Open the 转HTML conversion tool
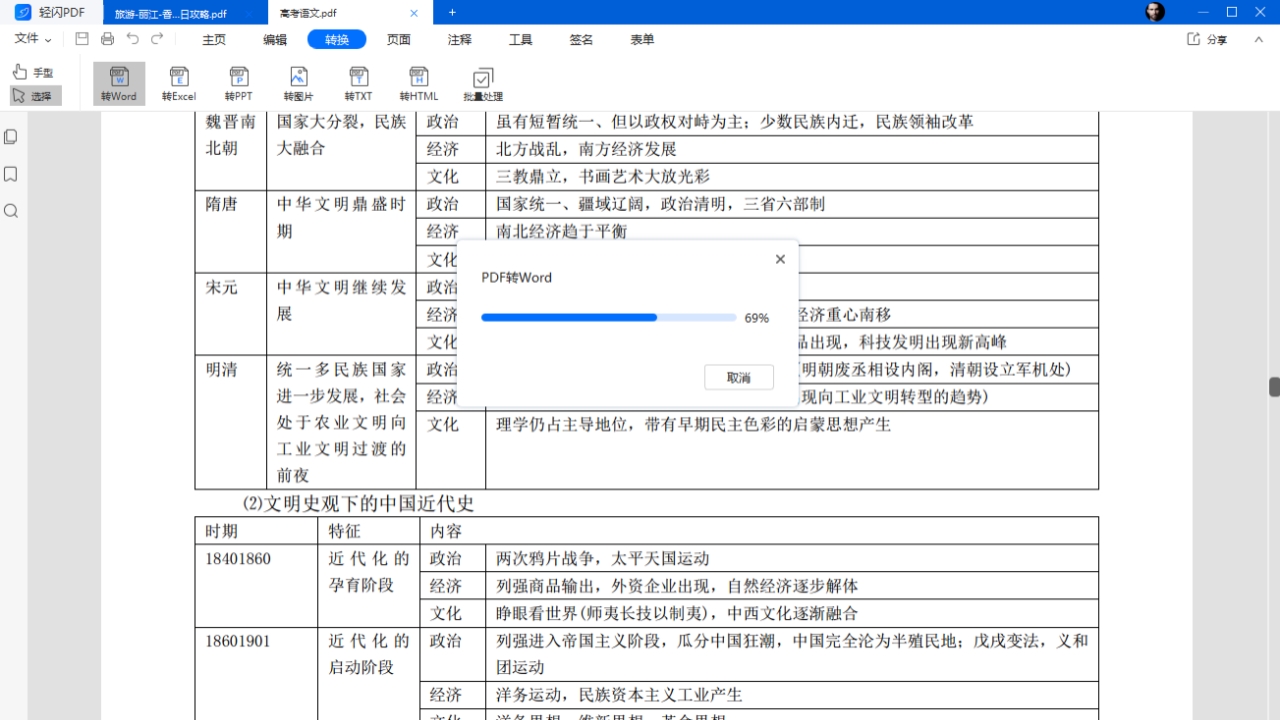Screen dimensions: 1280x720 (418, 83)
